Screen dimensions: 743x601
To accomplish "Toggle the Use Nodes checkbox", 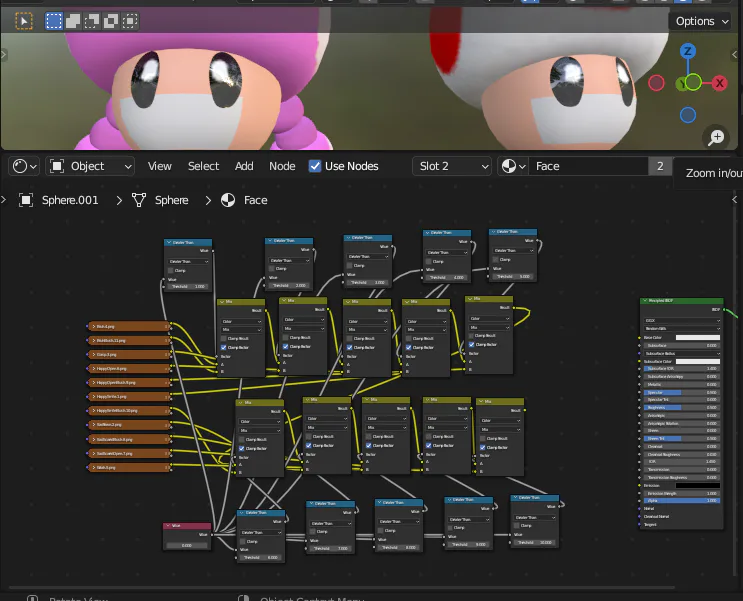I will (x=315, y=166).
